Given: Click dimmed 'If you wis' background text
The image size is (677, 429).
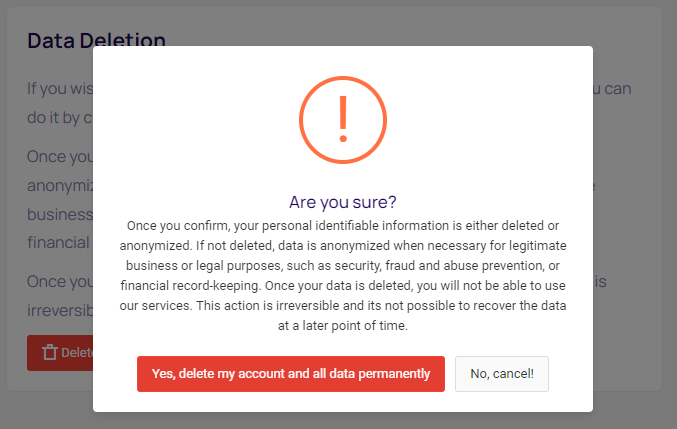Looking at the screenshot, I should (x=60, y=88).
